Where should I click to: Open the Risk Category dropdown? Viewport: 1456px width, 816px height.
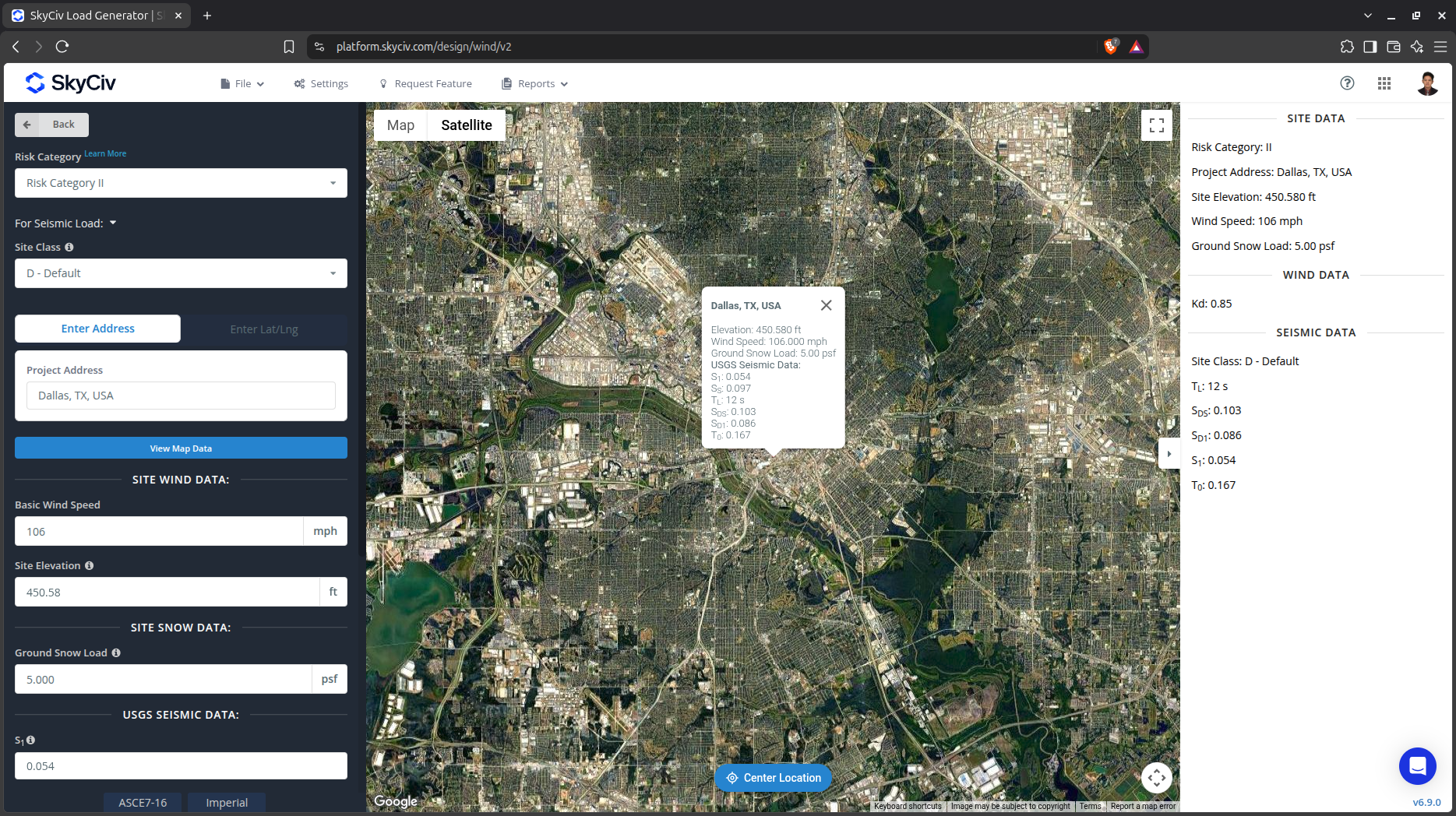click(x=181, y=183)
